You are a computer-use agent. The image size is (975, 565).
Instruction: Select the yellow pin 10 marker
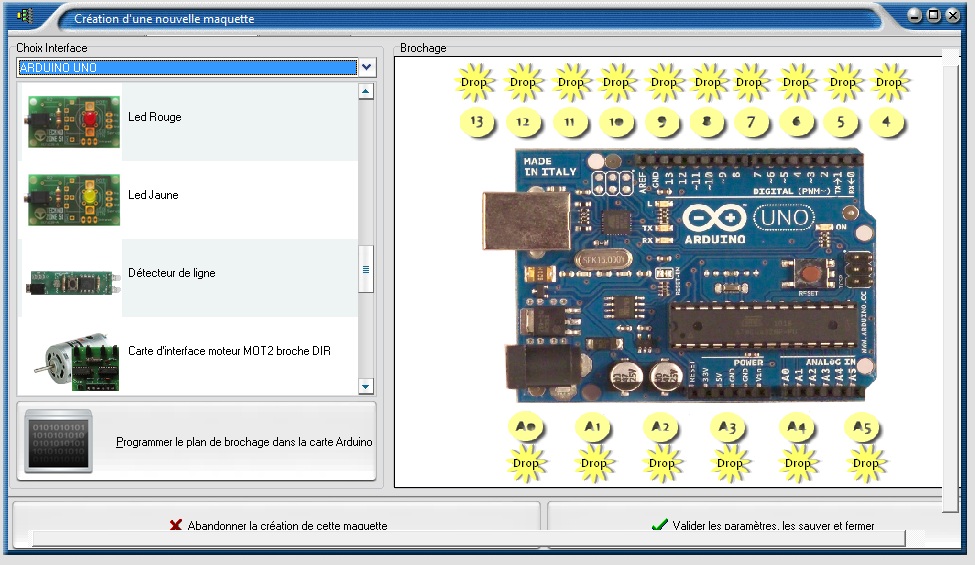click(617, 123)
